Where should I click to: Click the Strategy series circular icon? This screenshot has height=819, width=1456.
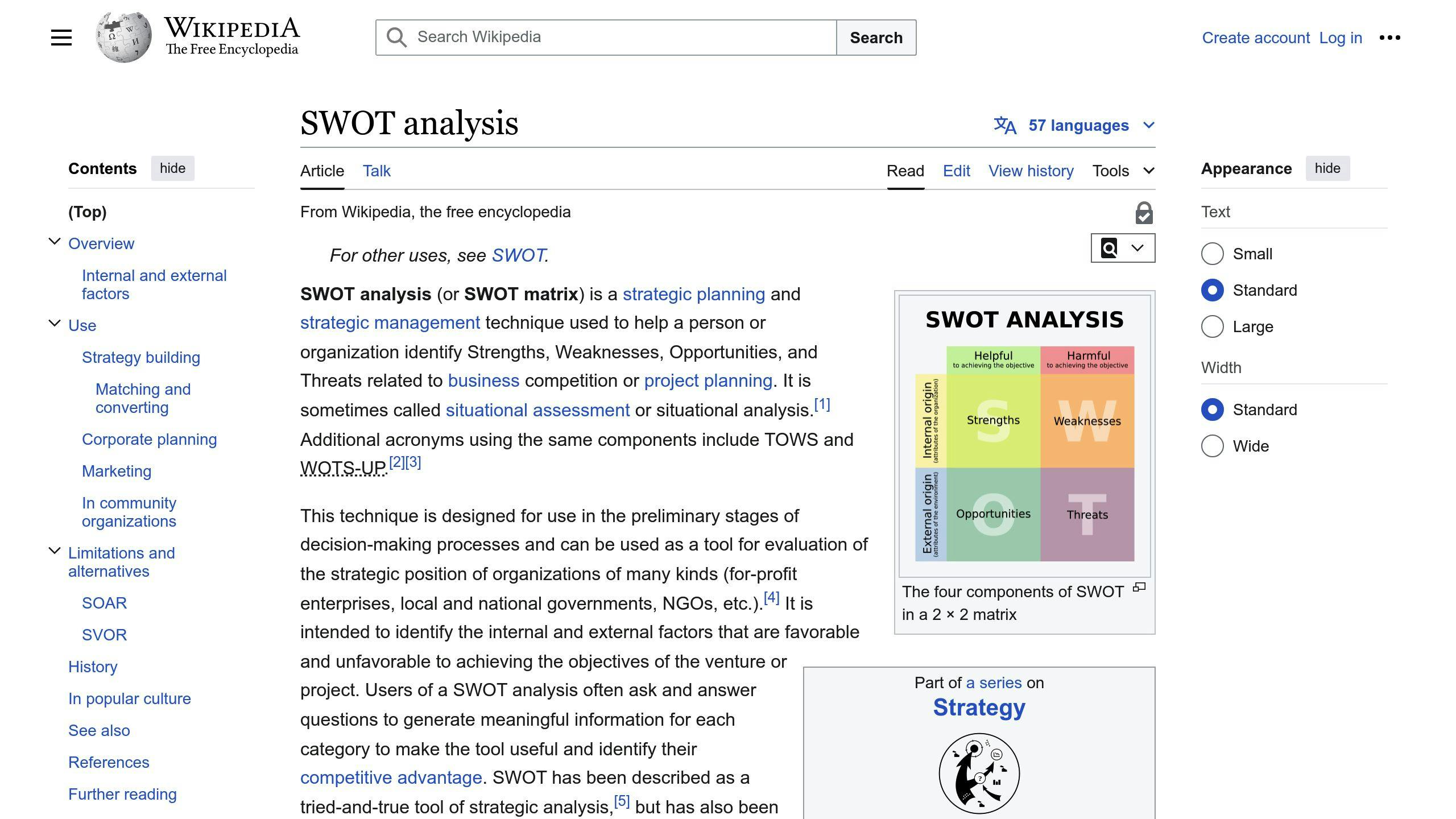(x=979, y=773)
